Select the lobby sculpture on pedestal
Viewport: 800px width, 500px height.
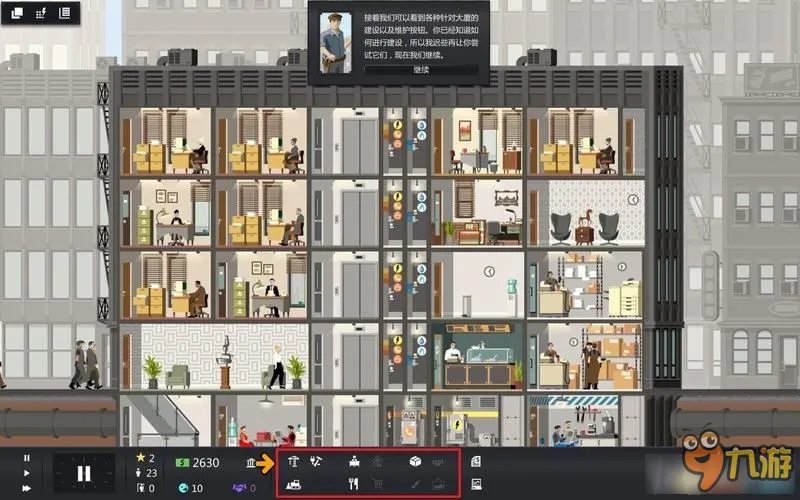click(225, 363)
